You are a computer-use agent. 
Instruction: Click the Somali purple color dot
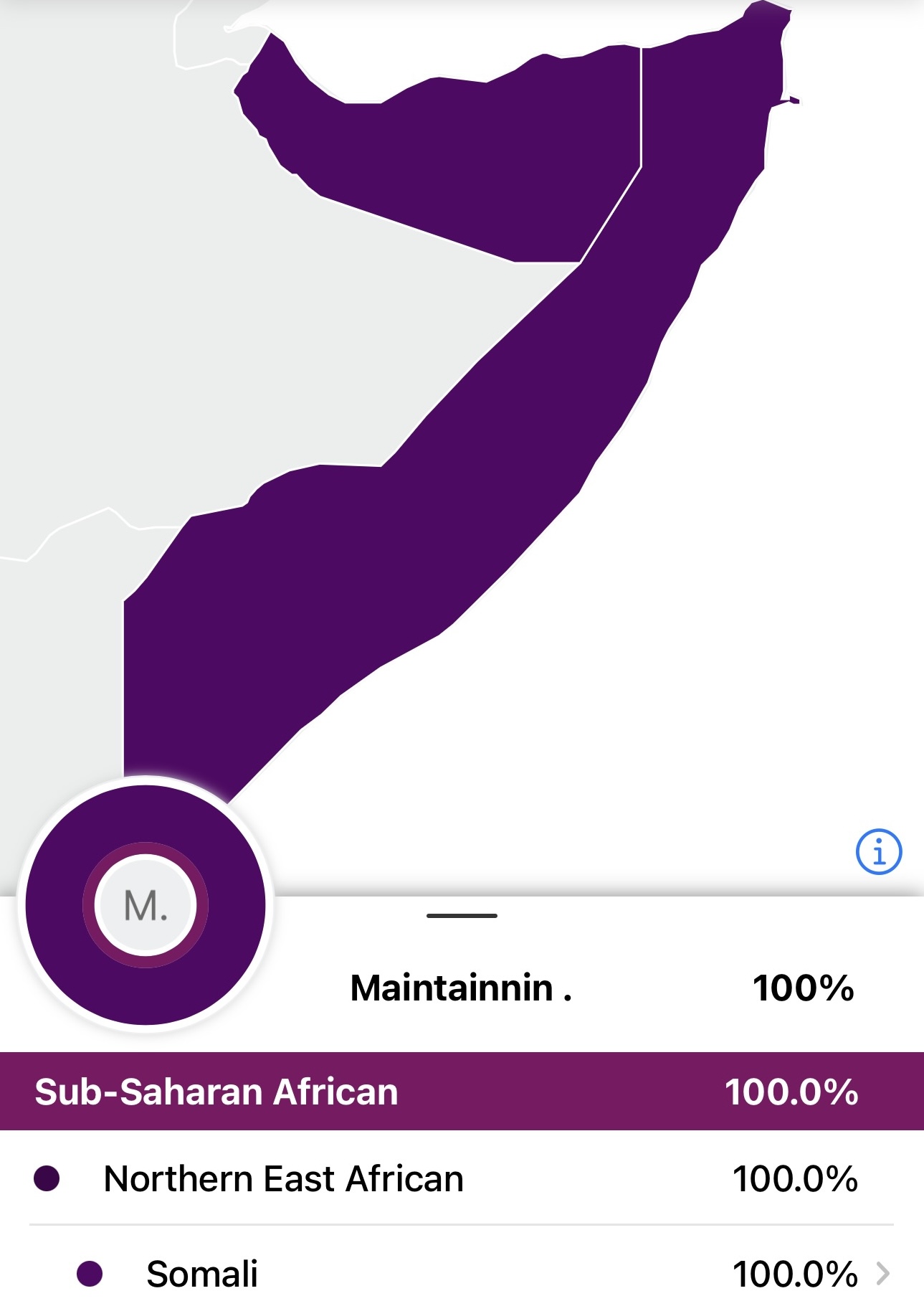tap(90, 1274)
